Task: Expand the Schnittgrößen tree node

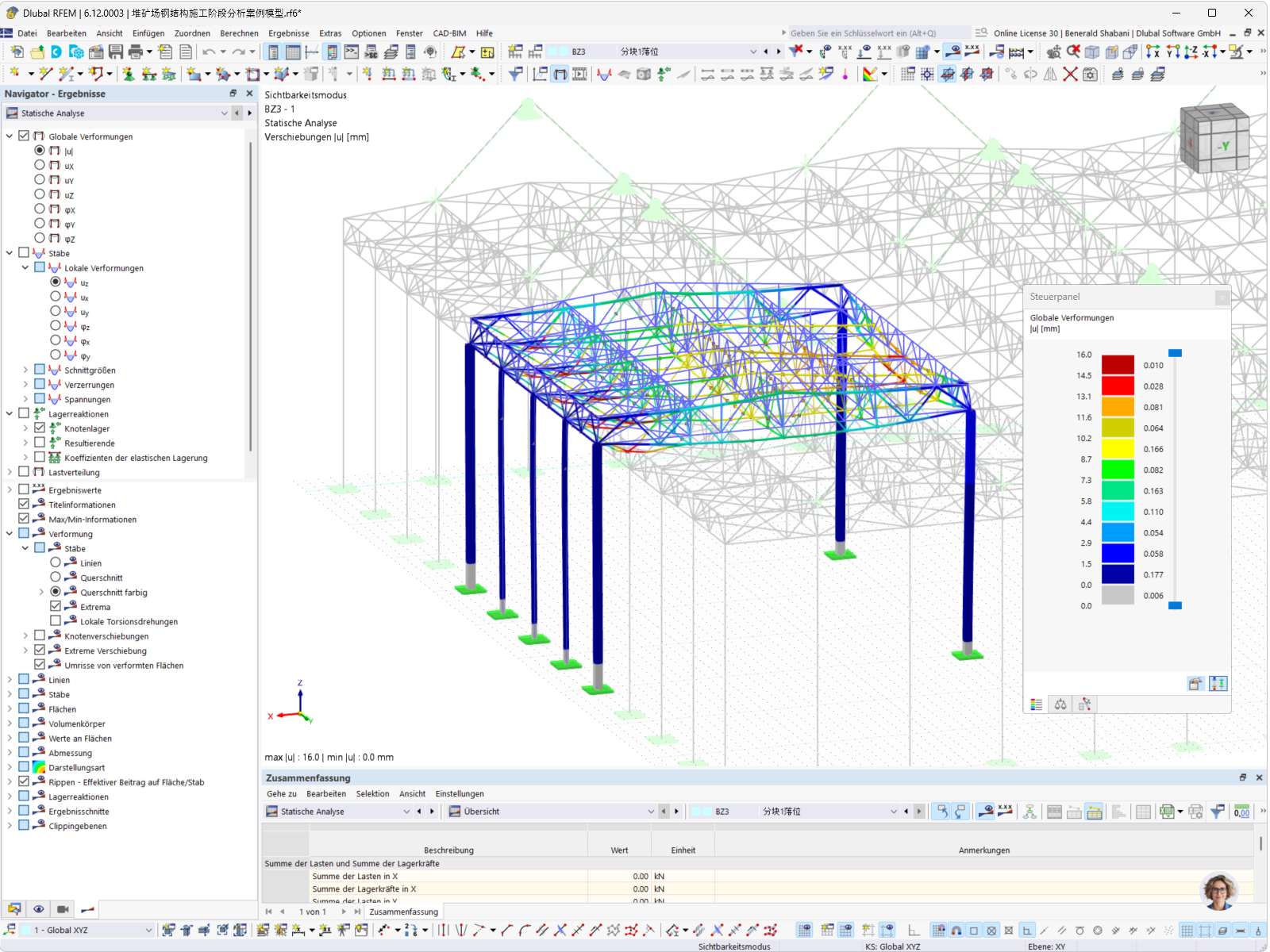Action: (25, 370)
